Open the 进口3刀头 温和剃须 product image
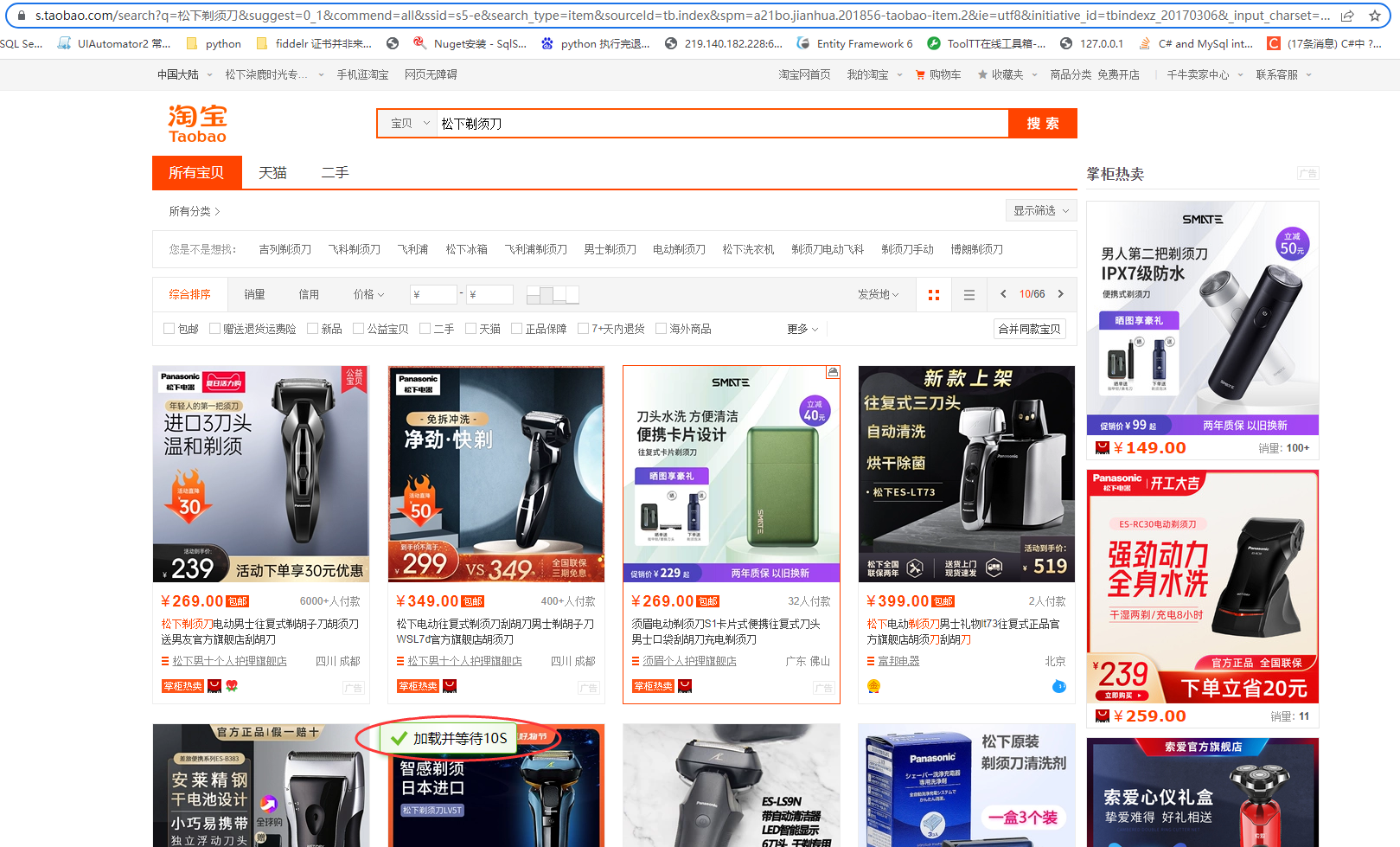1400x847 pixels. click(x=261, y=473)
